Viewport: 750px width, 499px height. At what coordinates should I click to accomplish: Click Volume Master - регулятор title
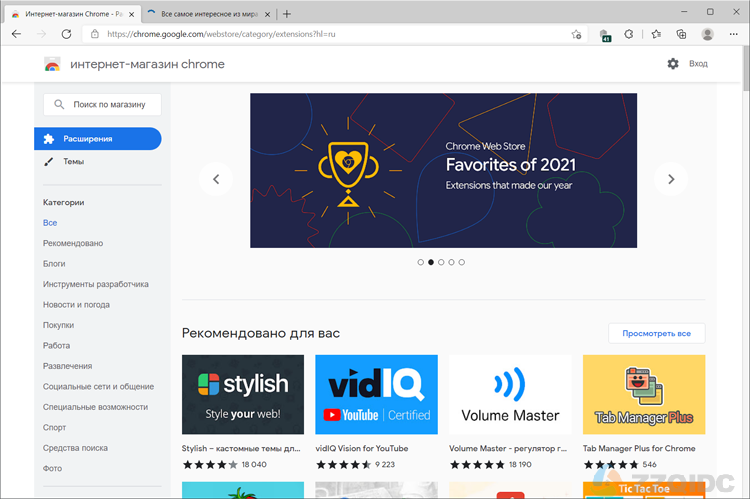pos(507,449)
